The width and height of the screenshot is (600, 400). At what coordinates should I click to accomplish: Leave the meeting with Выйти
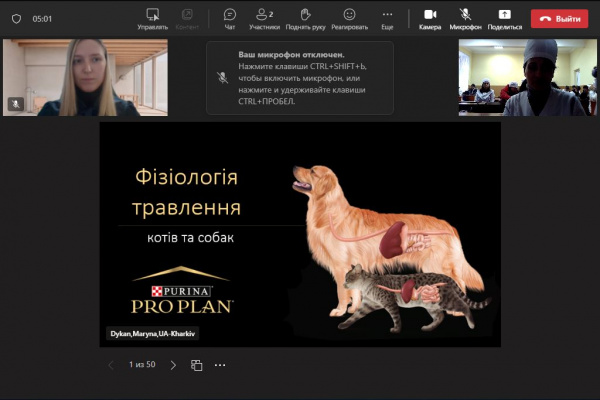559,19
